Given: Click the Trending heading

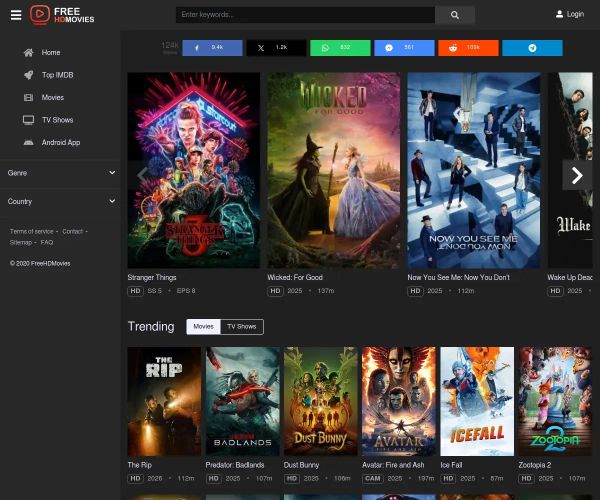Looking at the screenshot, I should click(151, 327).
